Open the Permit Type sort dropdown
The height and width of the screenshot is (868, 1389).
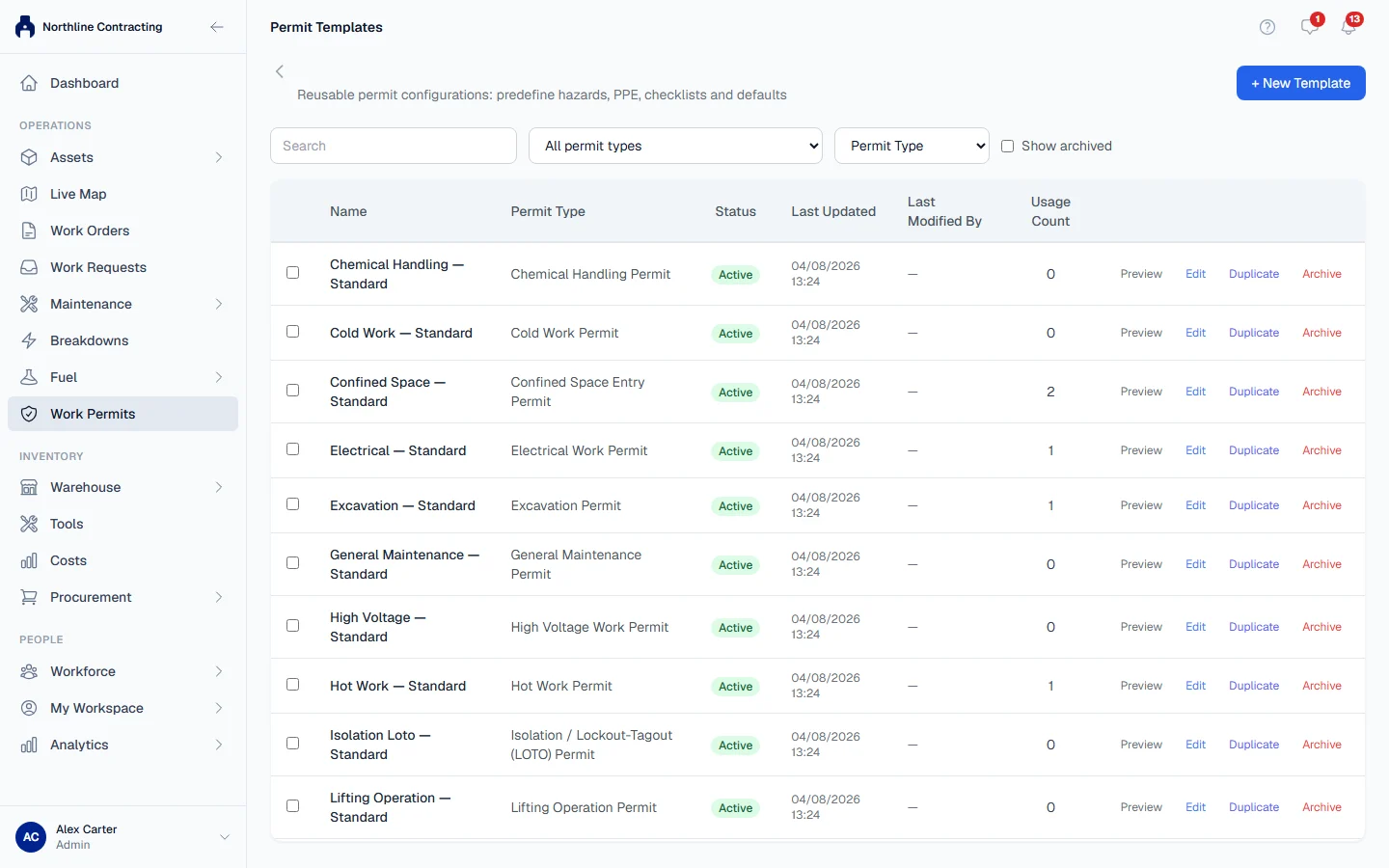(x=912, y=146)
